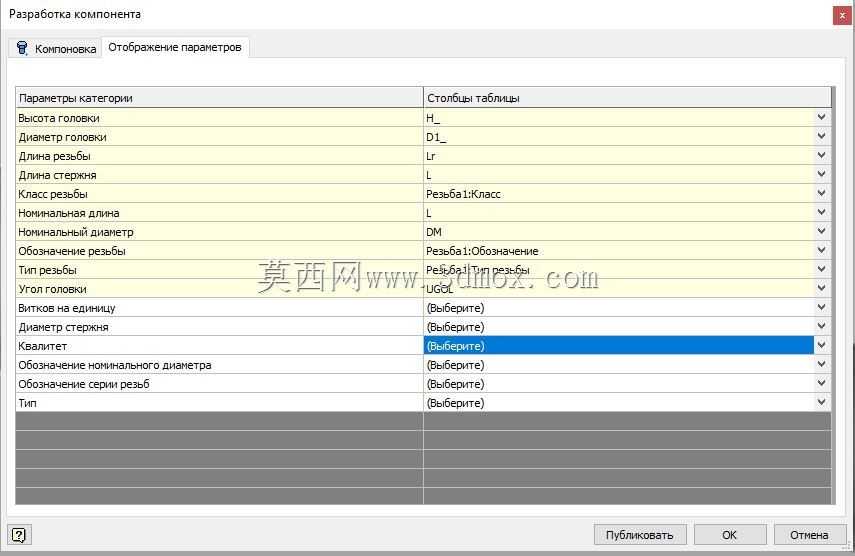Expand dropdown arrow for Тип row
This screenshot has height=556, width=855.
coord(822,403)
